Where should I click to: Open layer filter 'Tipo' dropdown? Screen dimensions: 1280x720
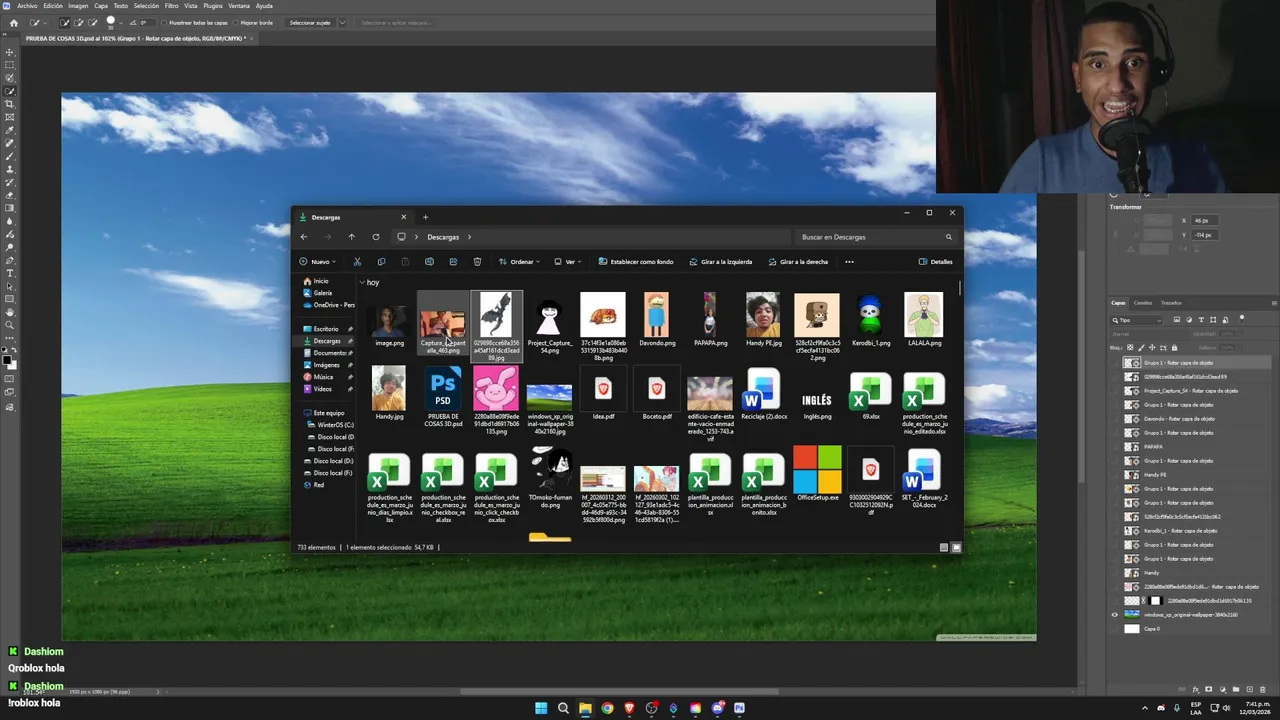1137,320
